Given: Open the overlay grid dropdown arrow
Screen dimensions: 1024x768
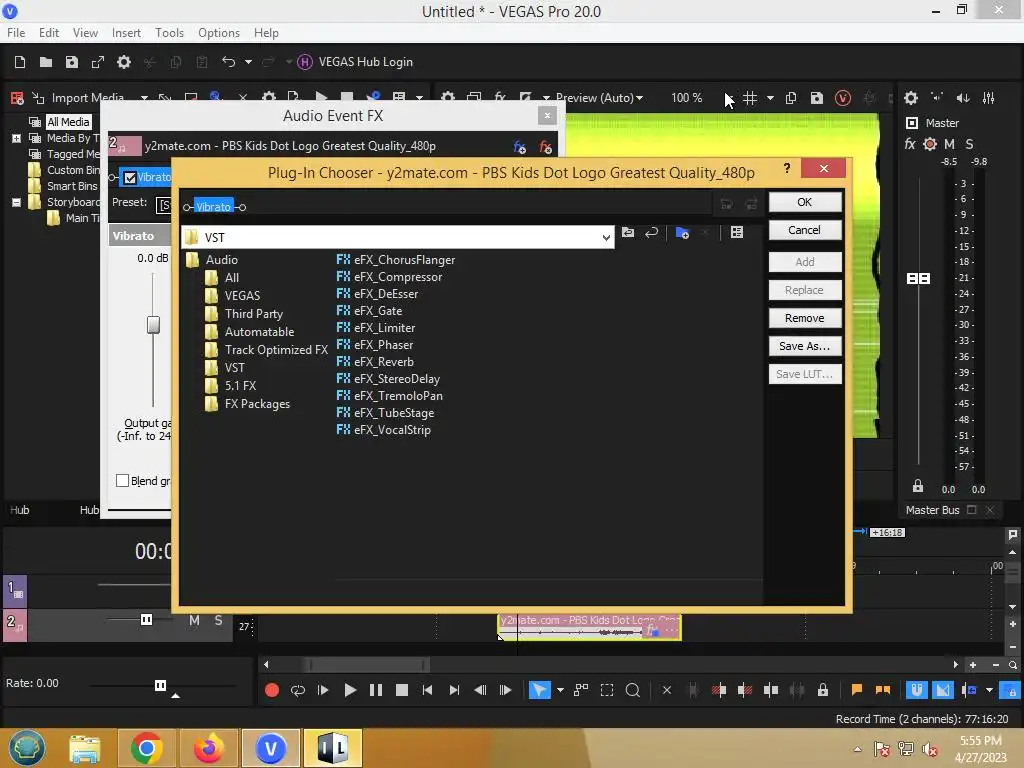Looking at the screenshot, I should point(770,98).
